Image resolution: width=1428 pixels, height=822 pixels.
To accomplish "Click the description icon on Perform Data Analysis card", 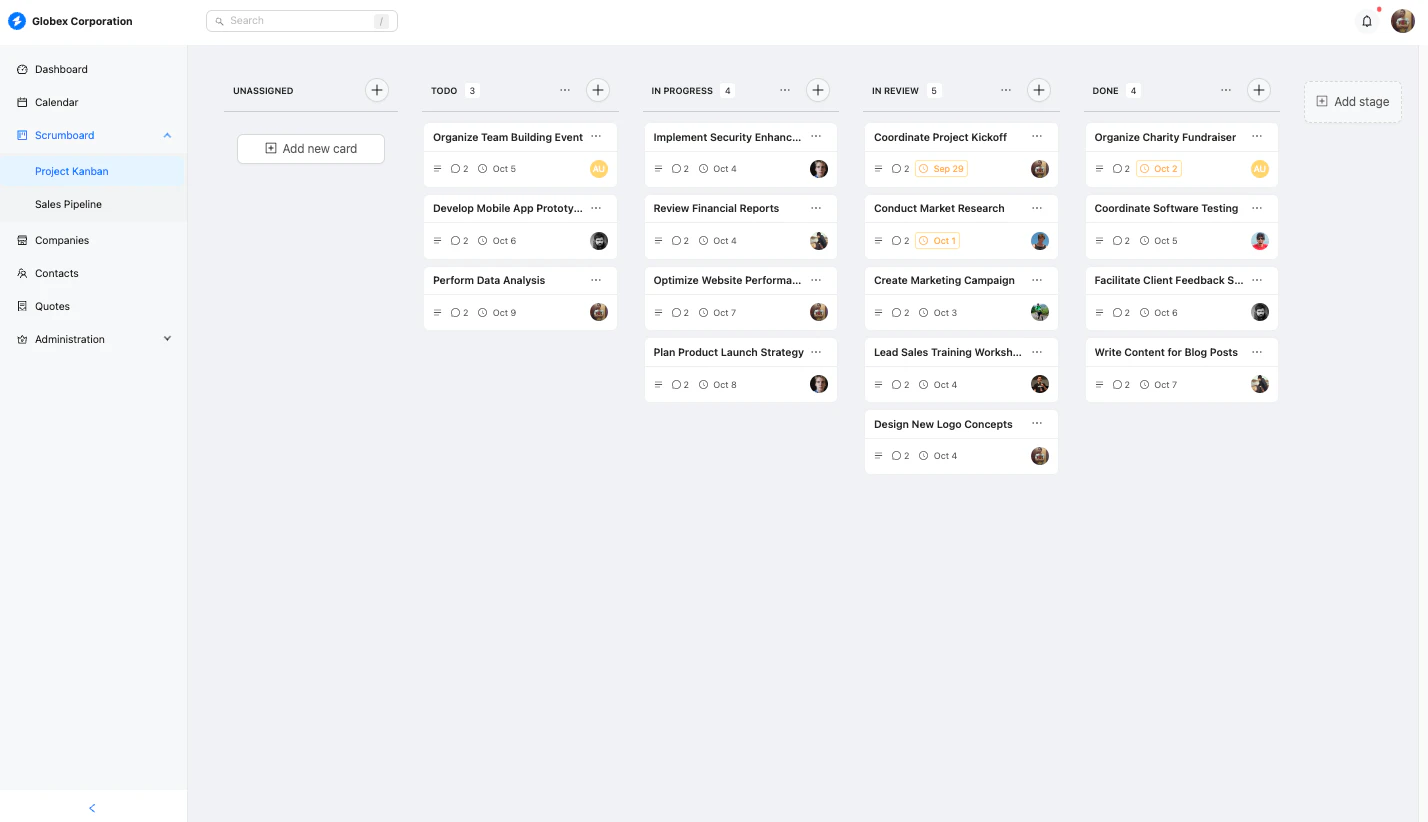I will [437, 312].
